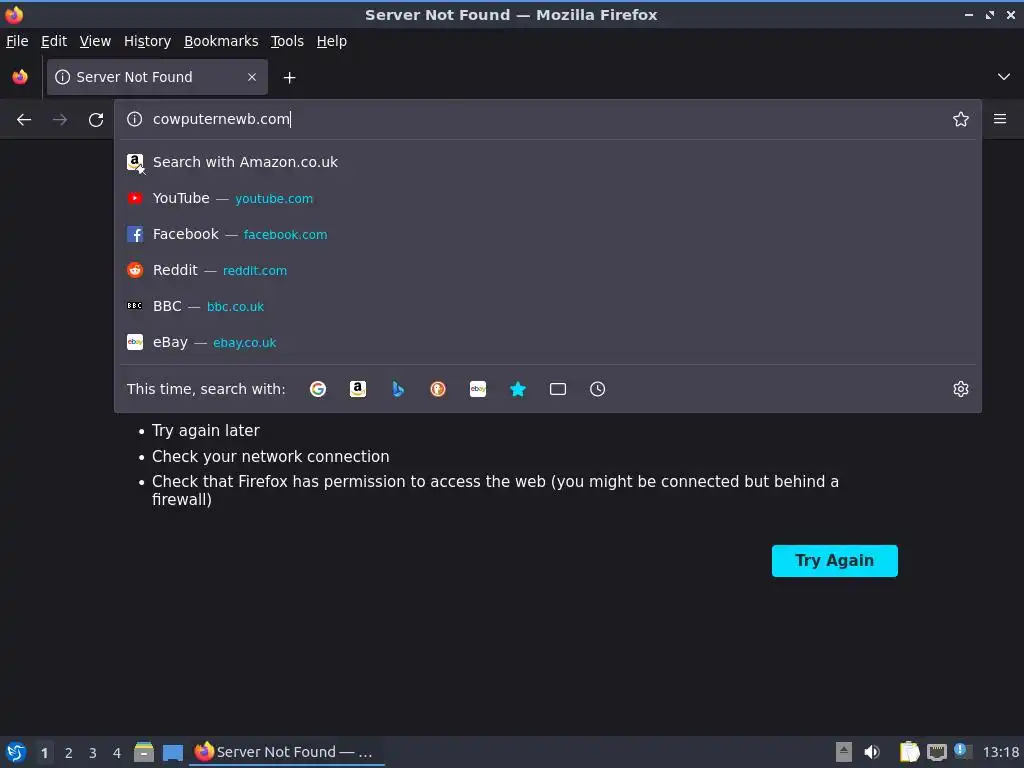Open the View menu

(x=95, y=41)
